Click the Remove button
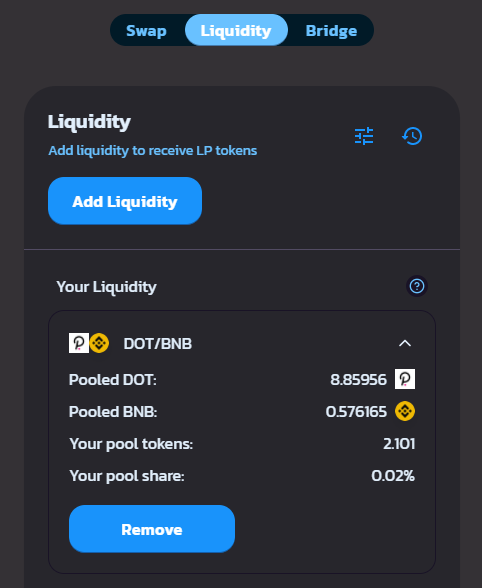The image size is (482, 588). [x=152, y=529]
